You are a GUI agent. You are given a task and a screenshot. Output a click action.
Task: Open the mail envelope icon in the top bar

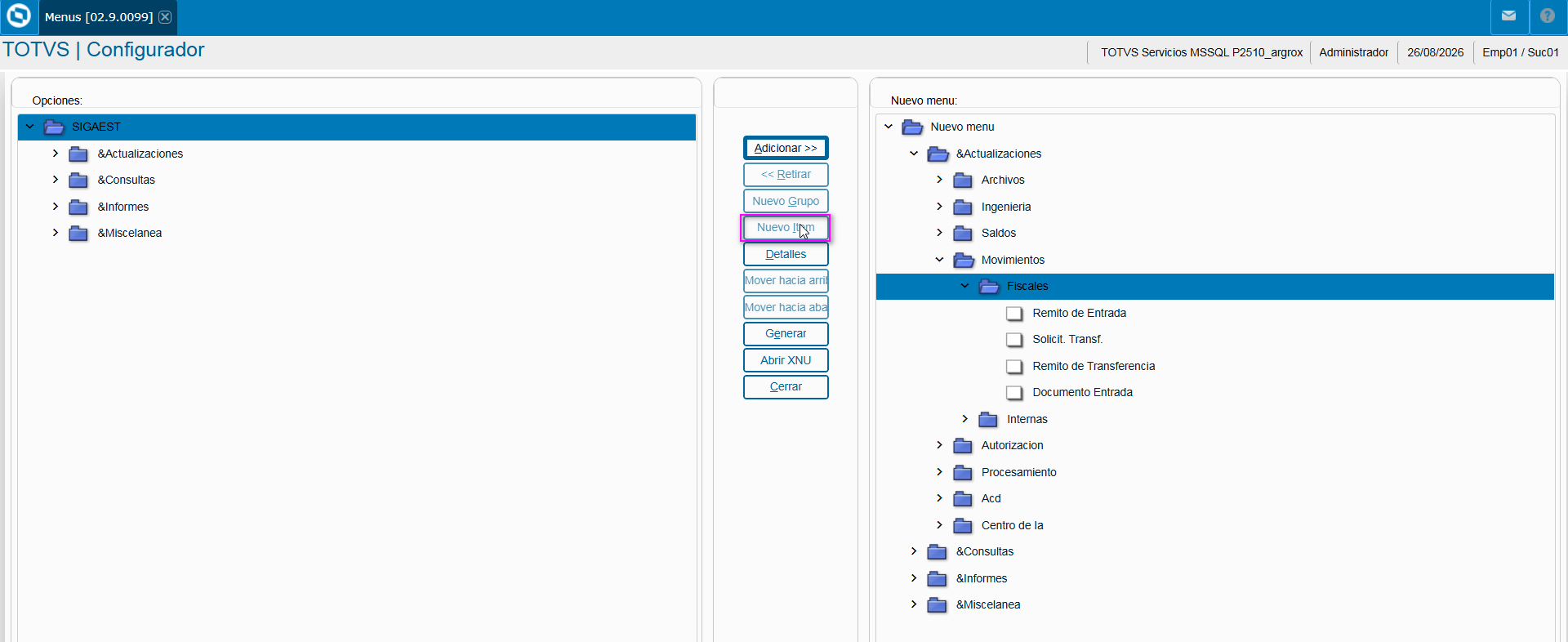(x=1508, y=16)
